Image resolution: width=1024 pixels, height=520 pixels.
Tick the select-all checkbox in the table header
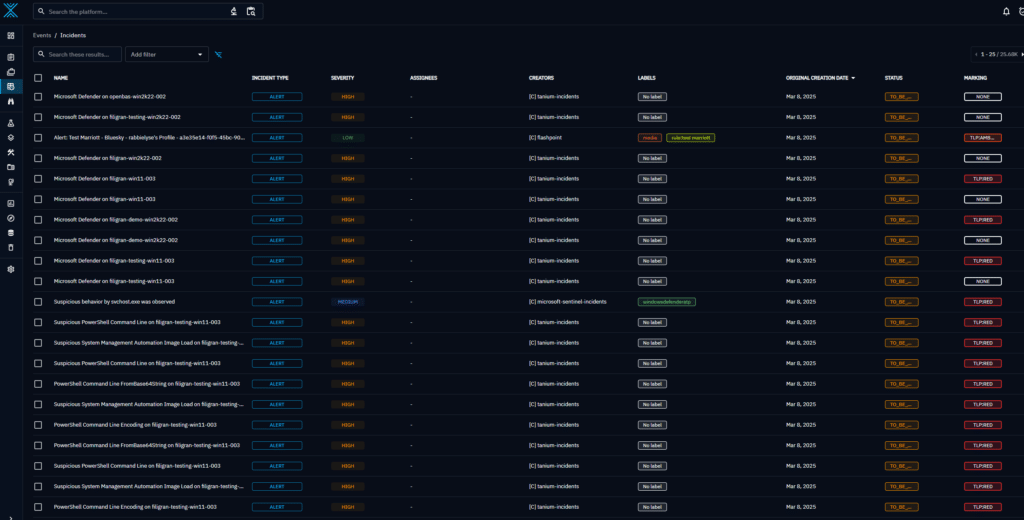38,77
